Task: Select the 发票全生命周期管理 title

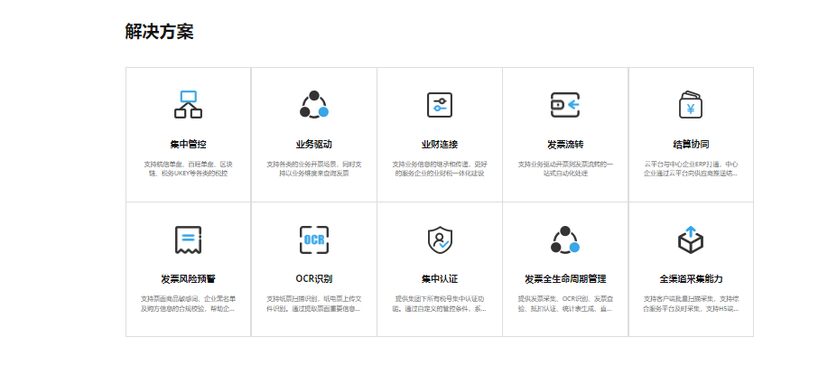Action: tap(565, 279)
